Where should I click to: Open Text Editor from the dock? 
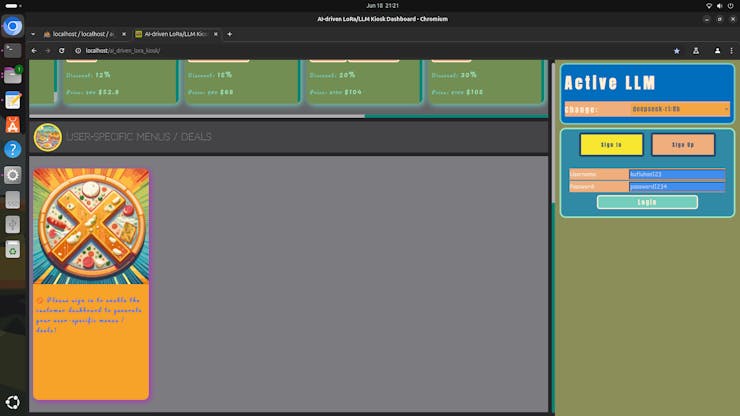(x=13, y=100)
